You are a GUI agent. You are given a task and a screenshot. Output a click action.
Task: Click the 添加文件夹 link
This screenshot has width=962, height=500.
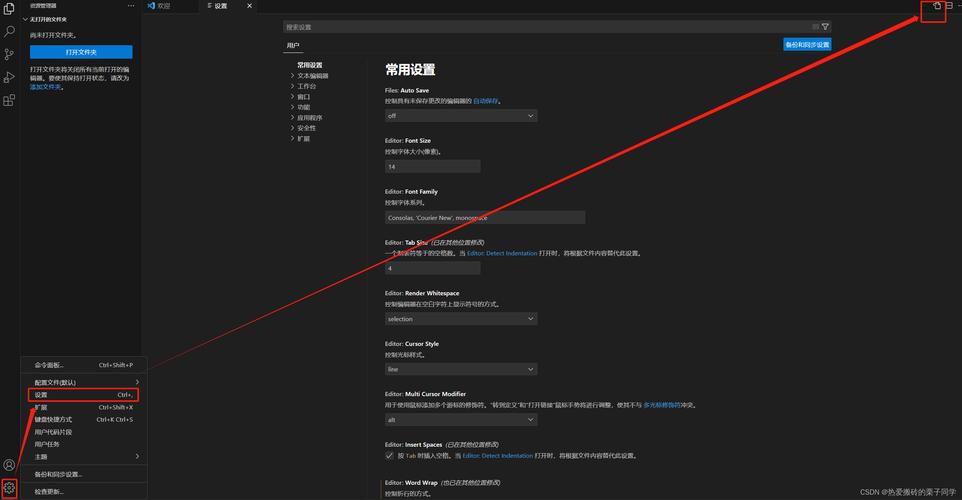(x=45, y=87)
